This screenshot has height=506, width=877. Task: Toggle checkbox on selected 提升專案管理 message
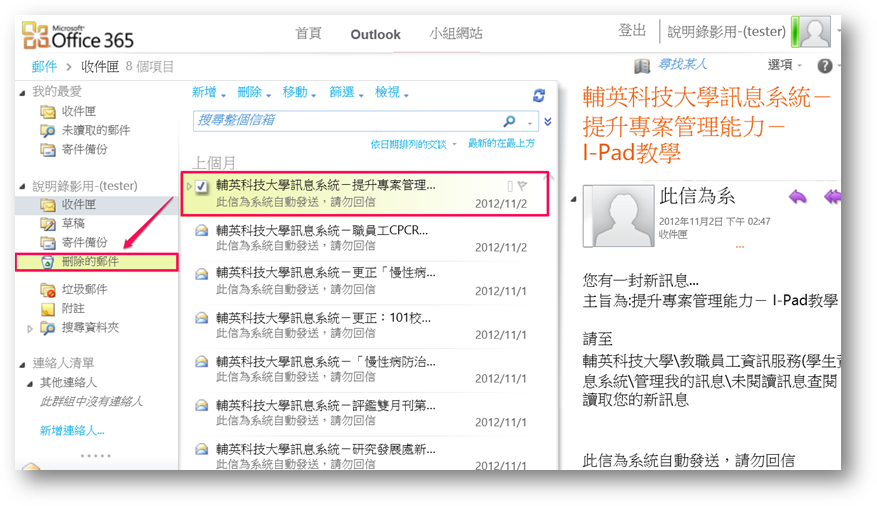[x=201, y=186]
